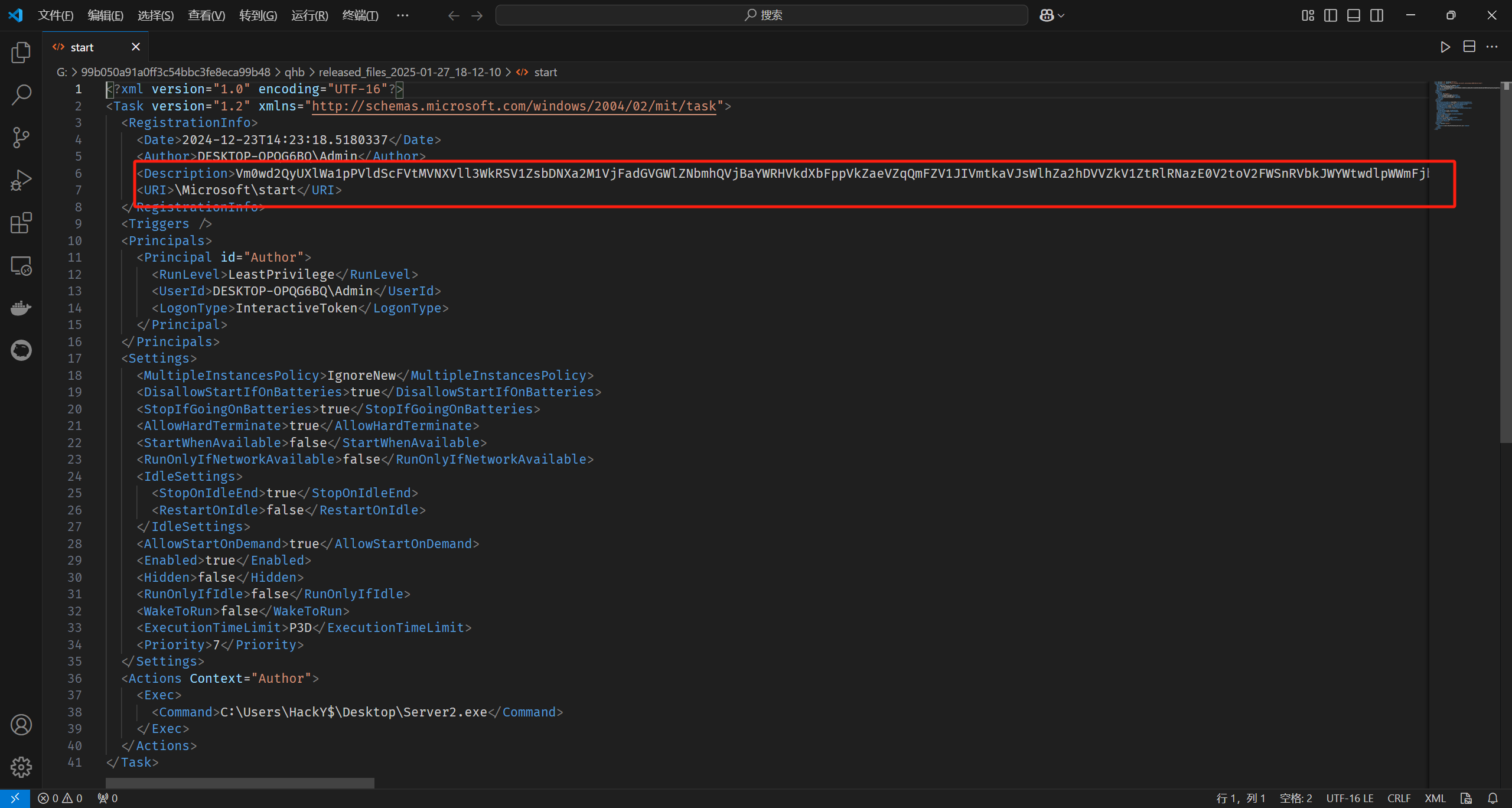Toggle the primary side bar
This screenshot has height=808, width=1512.
point(1331,15)
